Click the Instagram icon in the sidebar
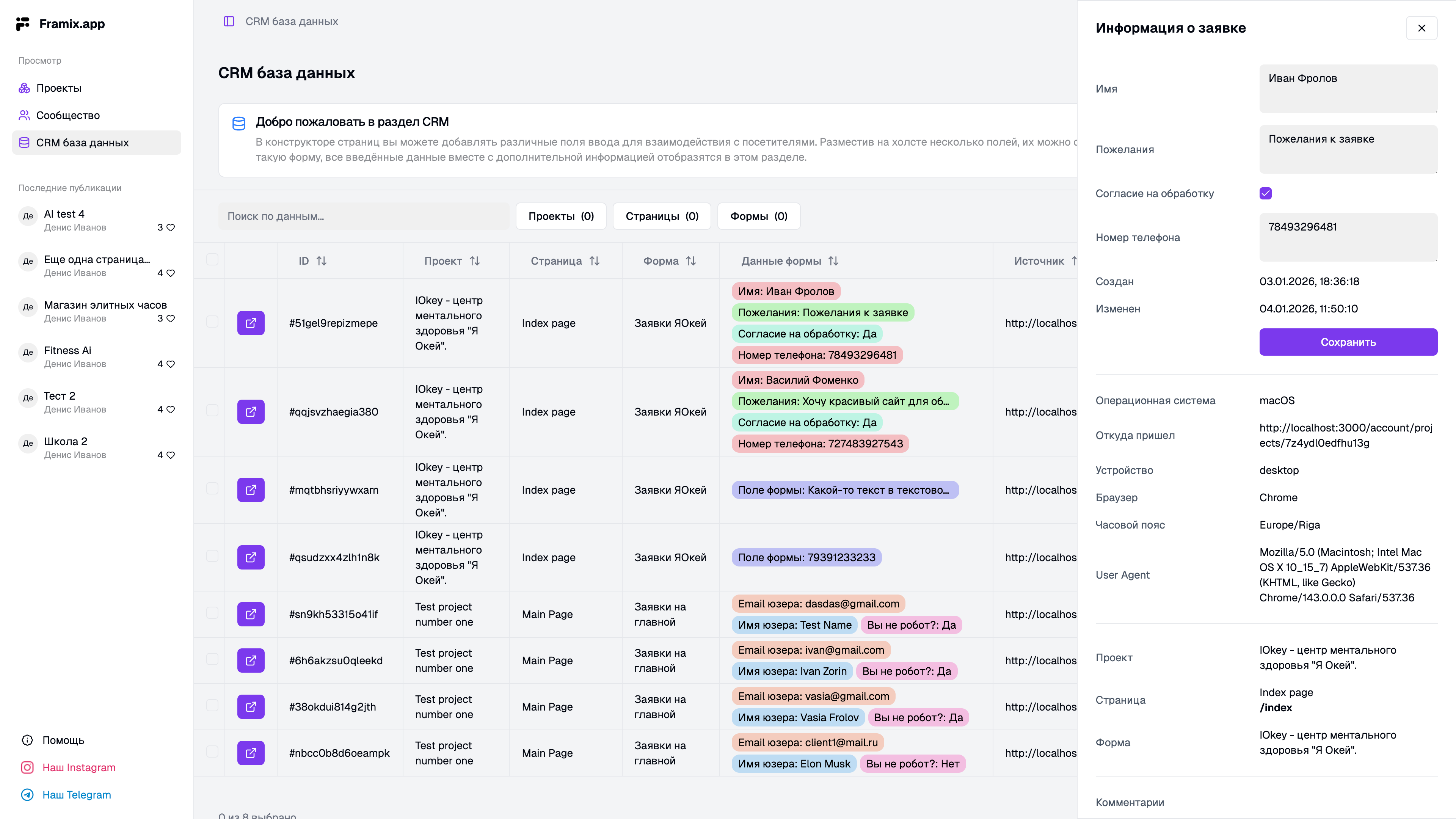1456x819 pixels. (x=27, y=767)
